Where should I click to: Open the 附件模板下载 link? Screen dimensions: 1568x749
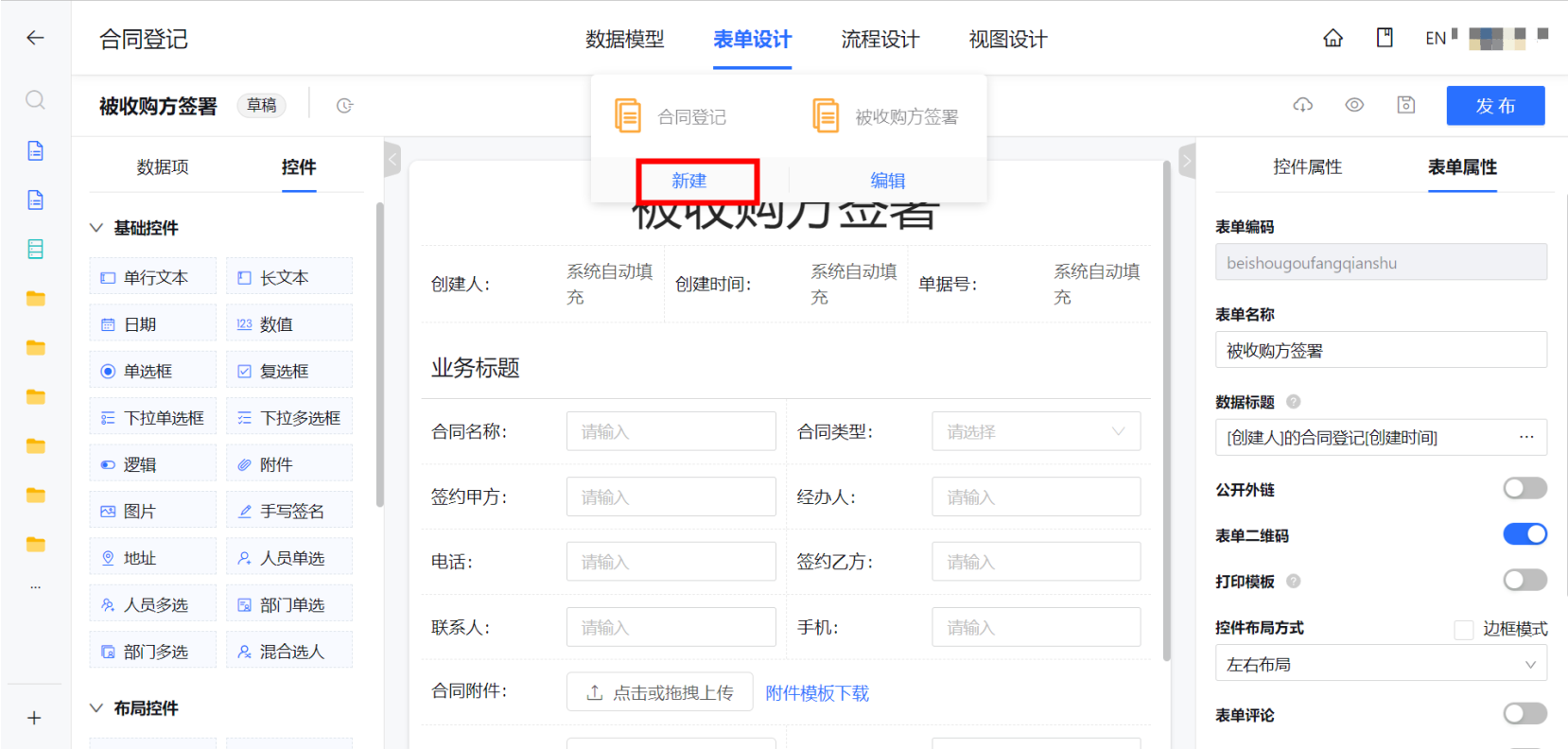(817, 693)
